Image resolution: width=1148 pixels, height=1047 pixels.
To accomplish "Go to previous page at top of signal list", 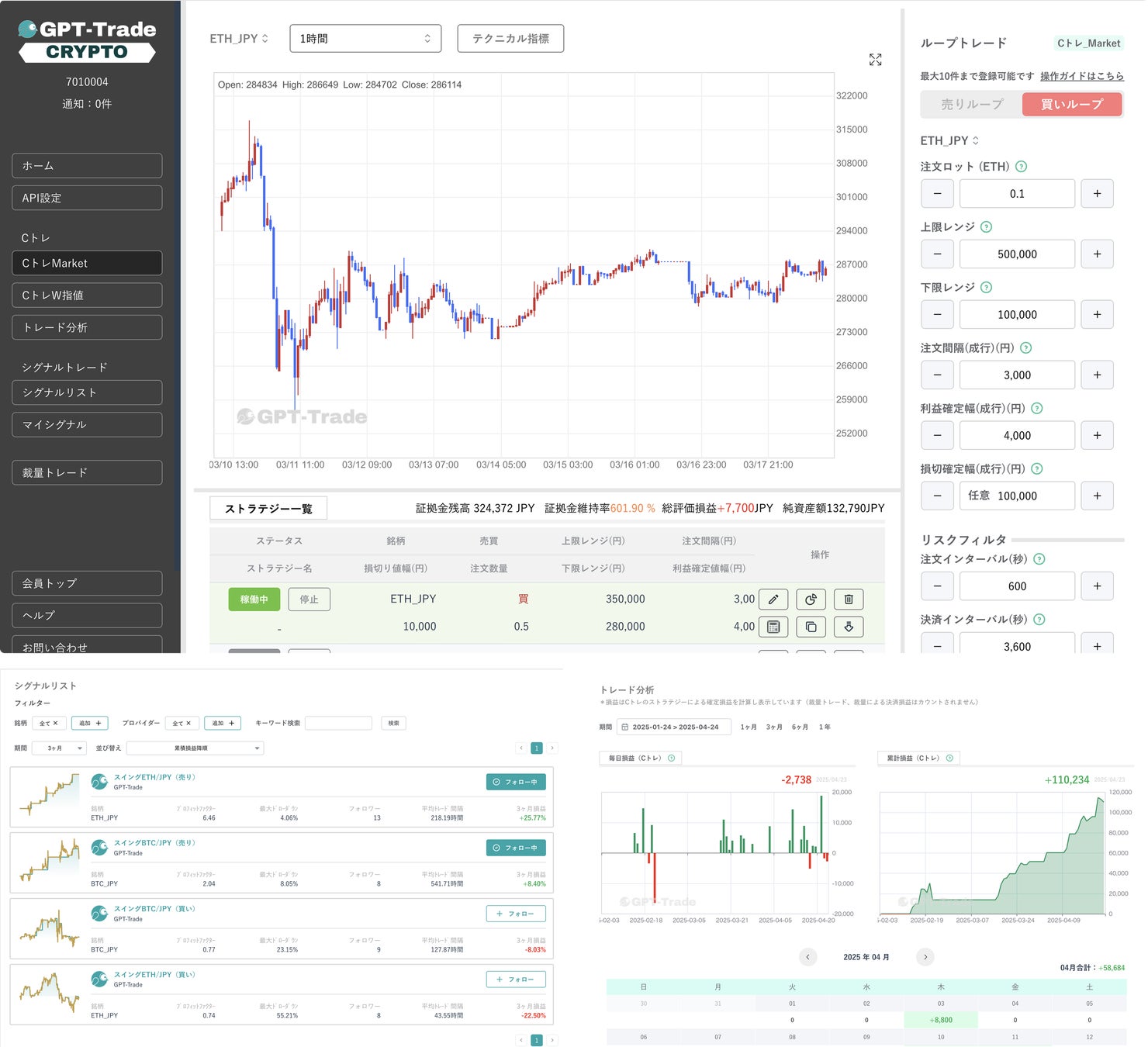I will [x=521, y=748].
